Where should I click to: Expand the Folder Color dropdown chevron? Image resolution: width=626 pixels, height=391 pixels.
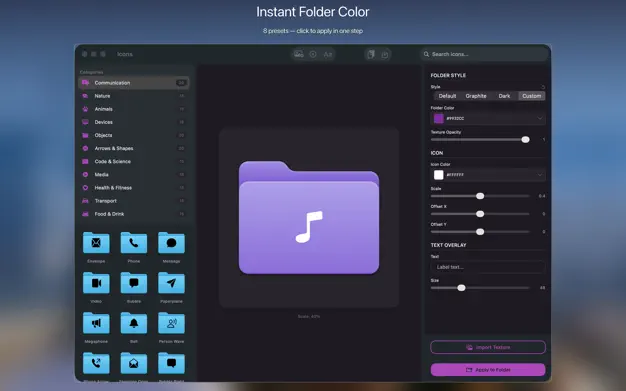click(539, 118)
